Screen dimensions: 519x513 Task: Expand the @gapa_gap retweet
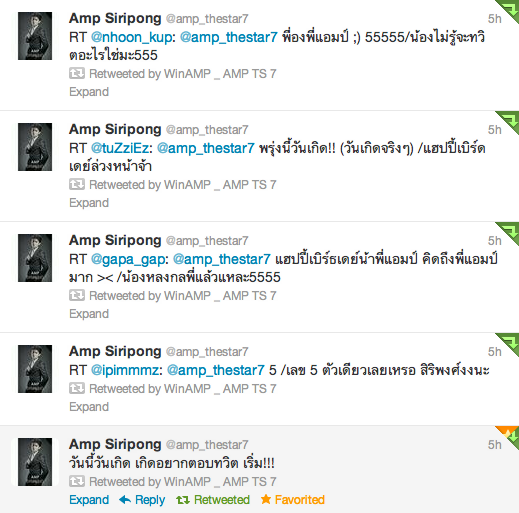pos(89,314)
